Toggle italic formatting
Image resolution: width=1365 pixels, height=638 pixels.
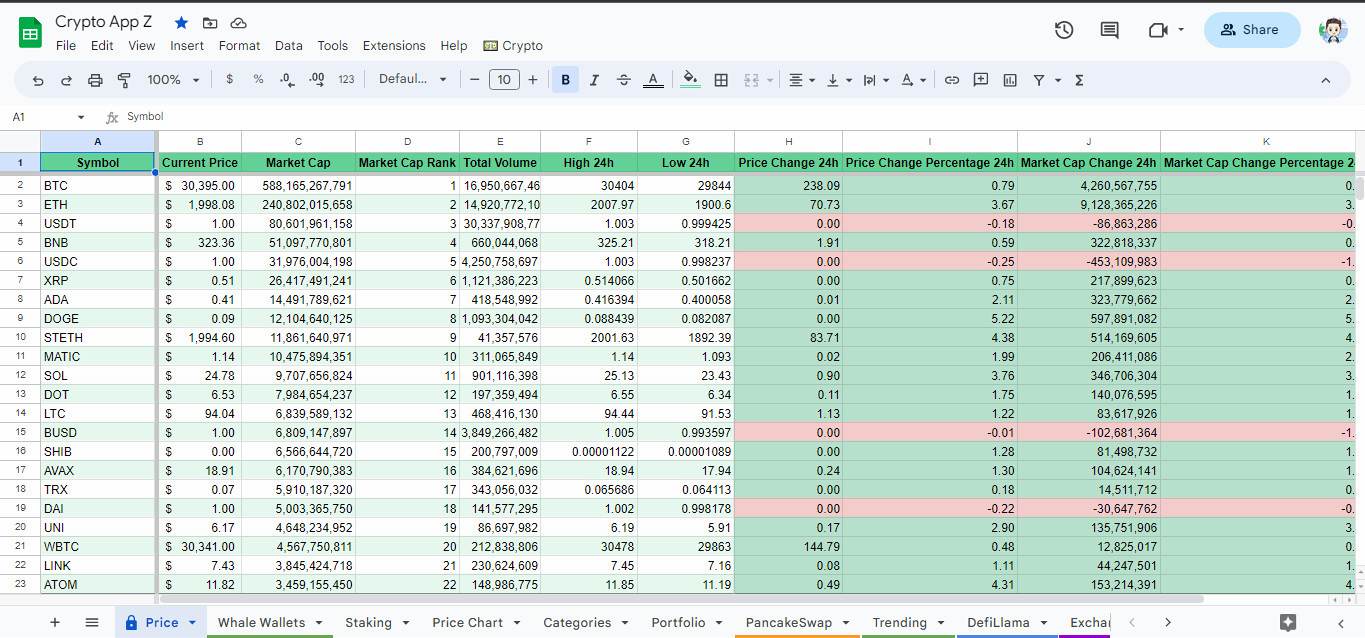coord(595,80)
